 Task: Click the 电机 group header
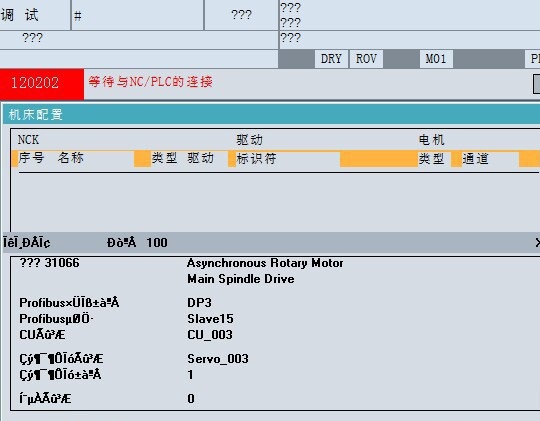click(431, 140)
